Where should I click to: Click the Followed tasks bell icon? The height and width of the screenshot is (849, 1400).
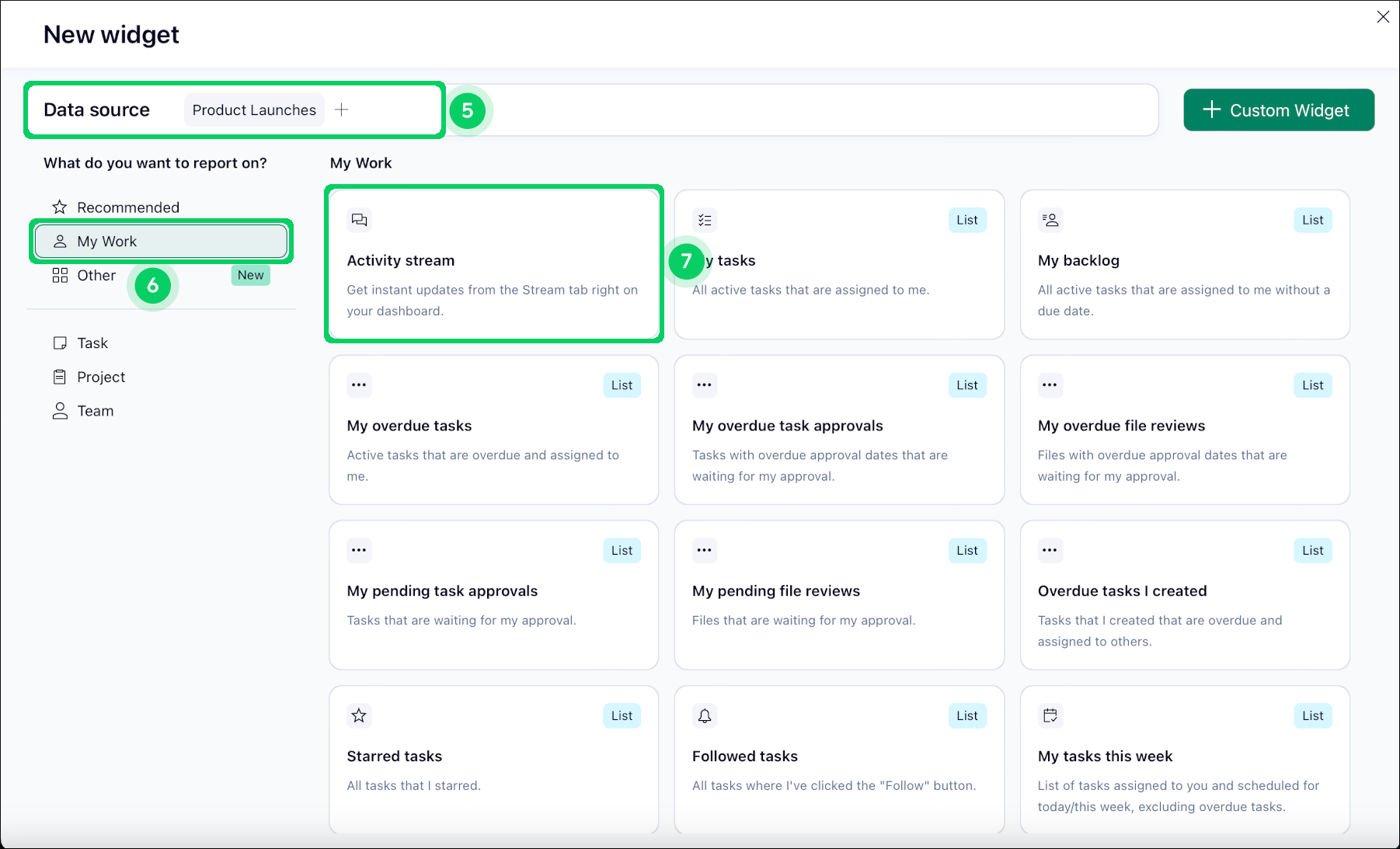click(x=704, y=715)
